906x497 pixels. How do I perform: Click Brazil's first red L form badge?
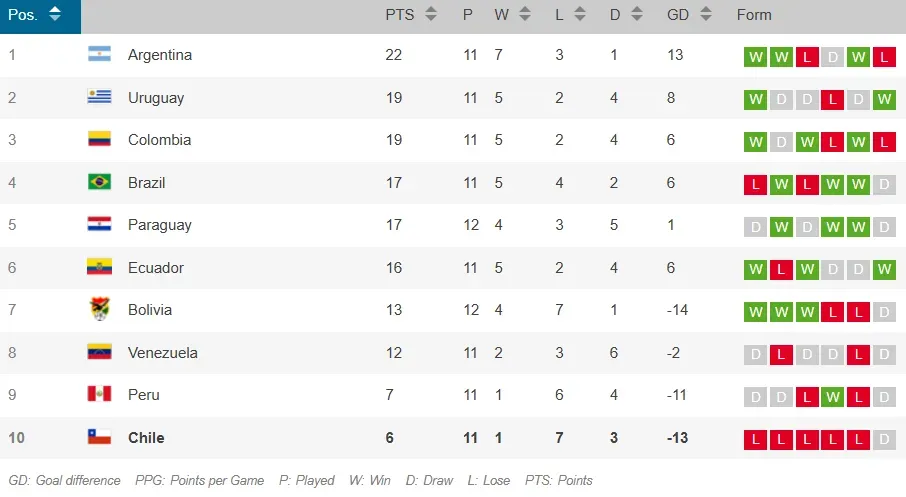(x=755, y=183)
